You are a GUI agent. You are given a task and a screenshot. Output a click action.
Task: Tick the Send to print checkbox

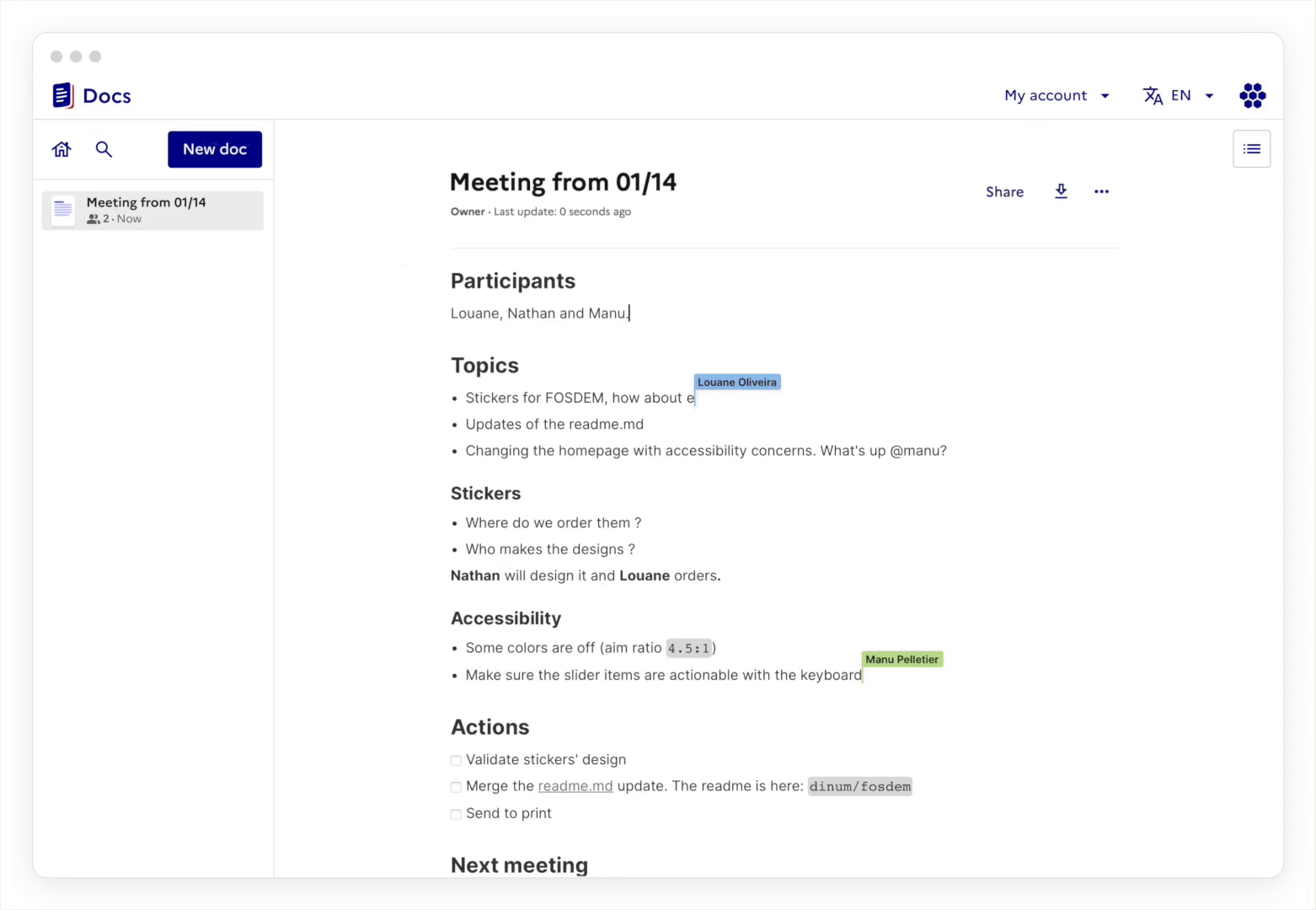point(456,814)
